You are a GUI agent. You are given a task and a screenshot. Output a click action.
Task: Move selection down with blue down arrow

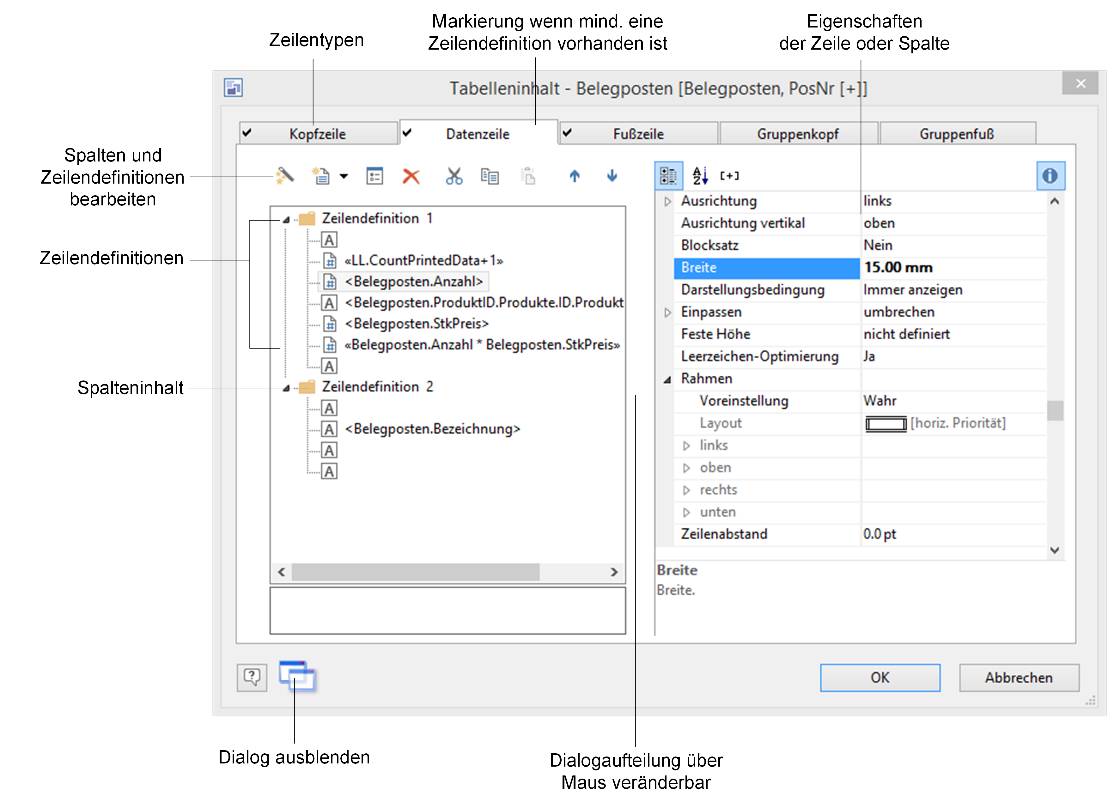(x=612, y=176)
